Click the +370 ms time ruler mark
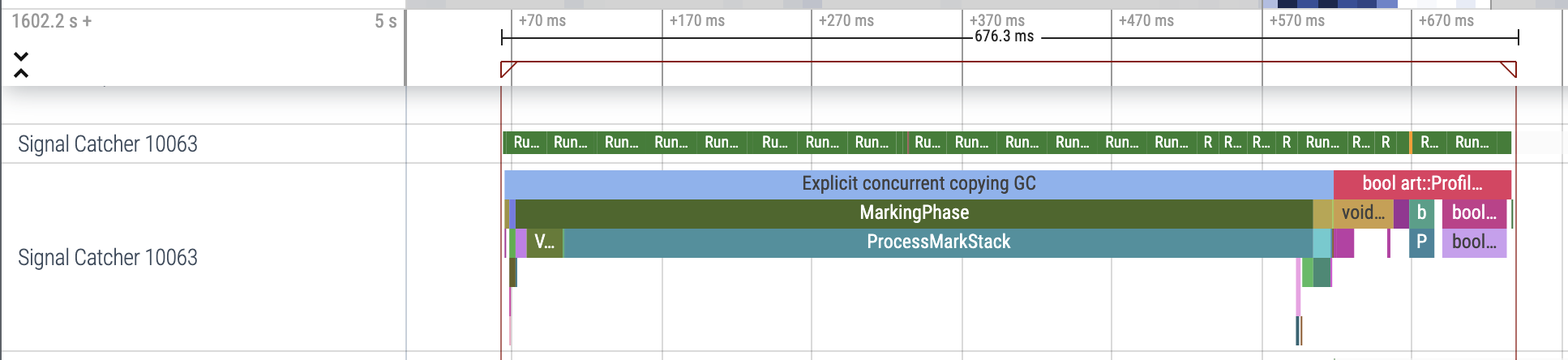The height and width of the screenshot is (360, 1568). pos(996,21)
